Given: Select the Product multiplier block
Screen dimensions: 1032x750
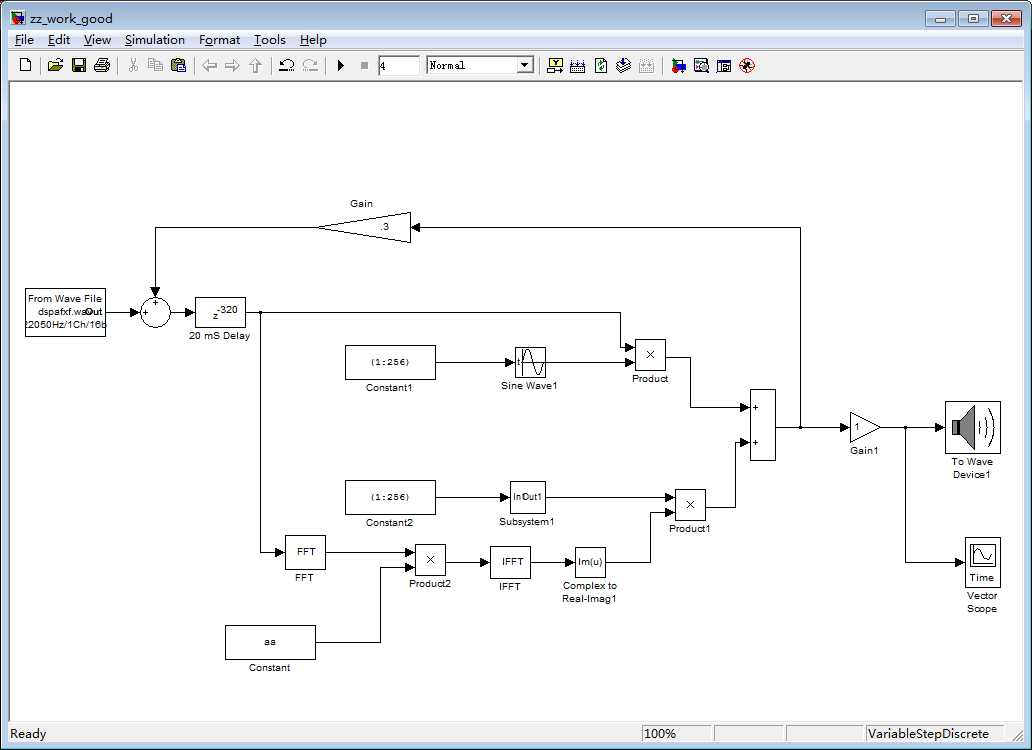Looking at the screenshot, I should (x=650, y=355).
